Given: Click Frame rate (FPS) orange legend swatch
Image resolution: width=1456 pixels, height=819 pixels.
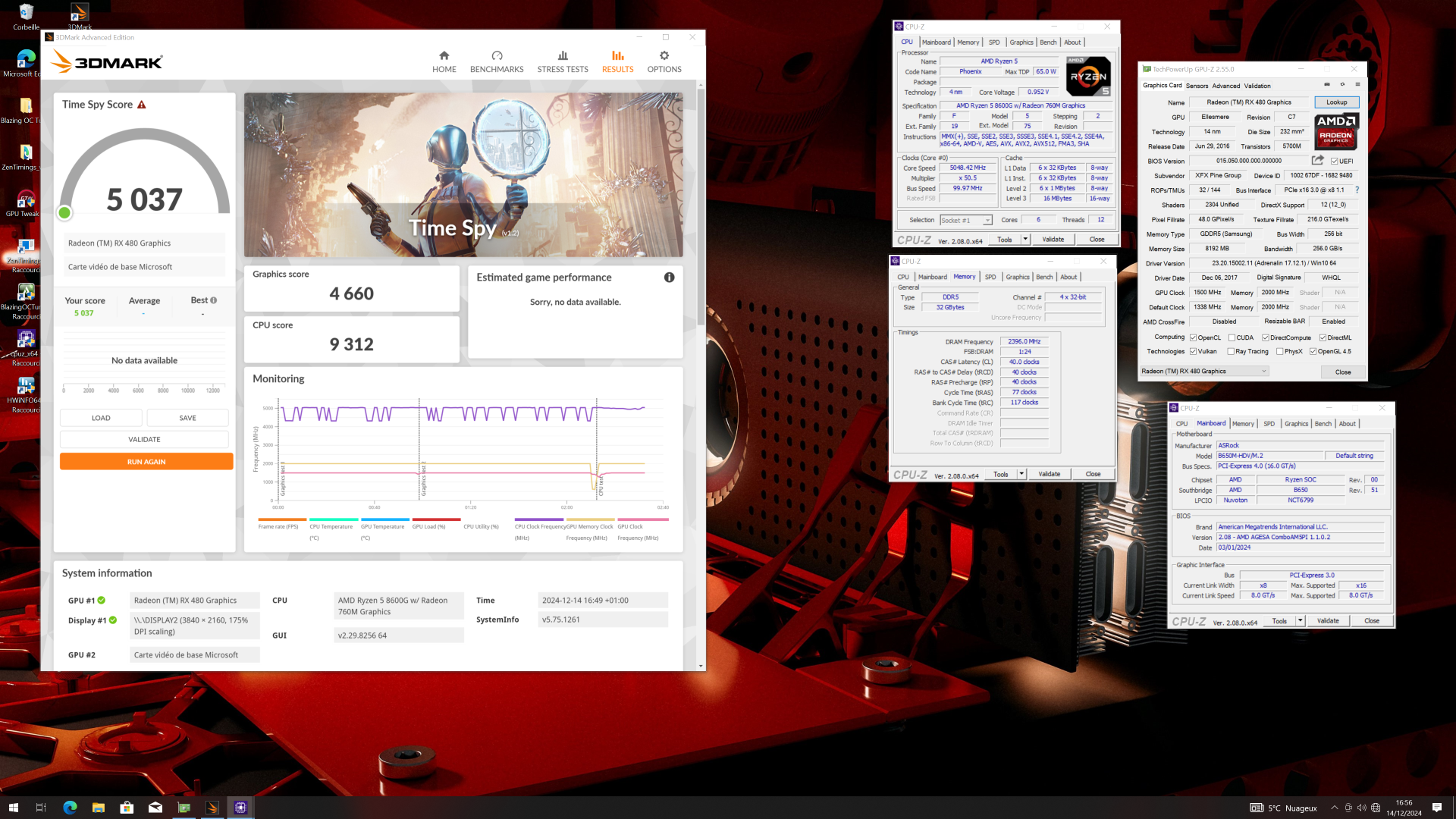Looking at the screenshot, I should tap(282, 519).
